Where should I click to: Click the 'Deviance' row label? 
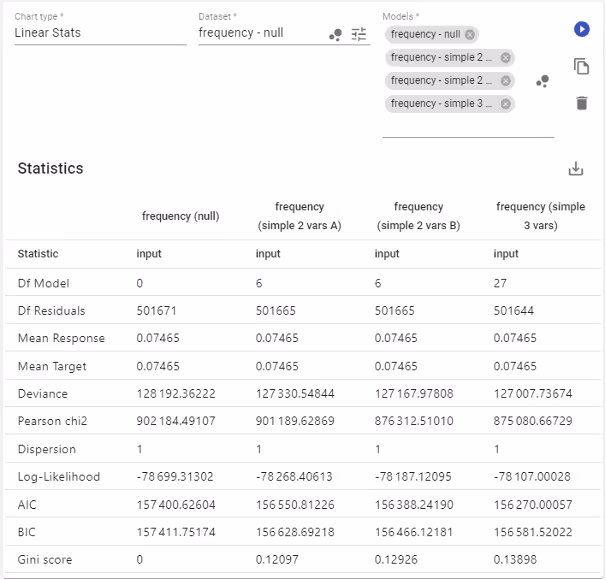click(43, 394)
